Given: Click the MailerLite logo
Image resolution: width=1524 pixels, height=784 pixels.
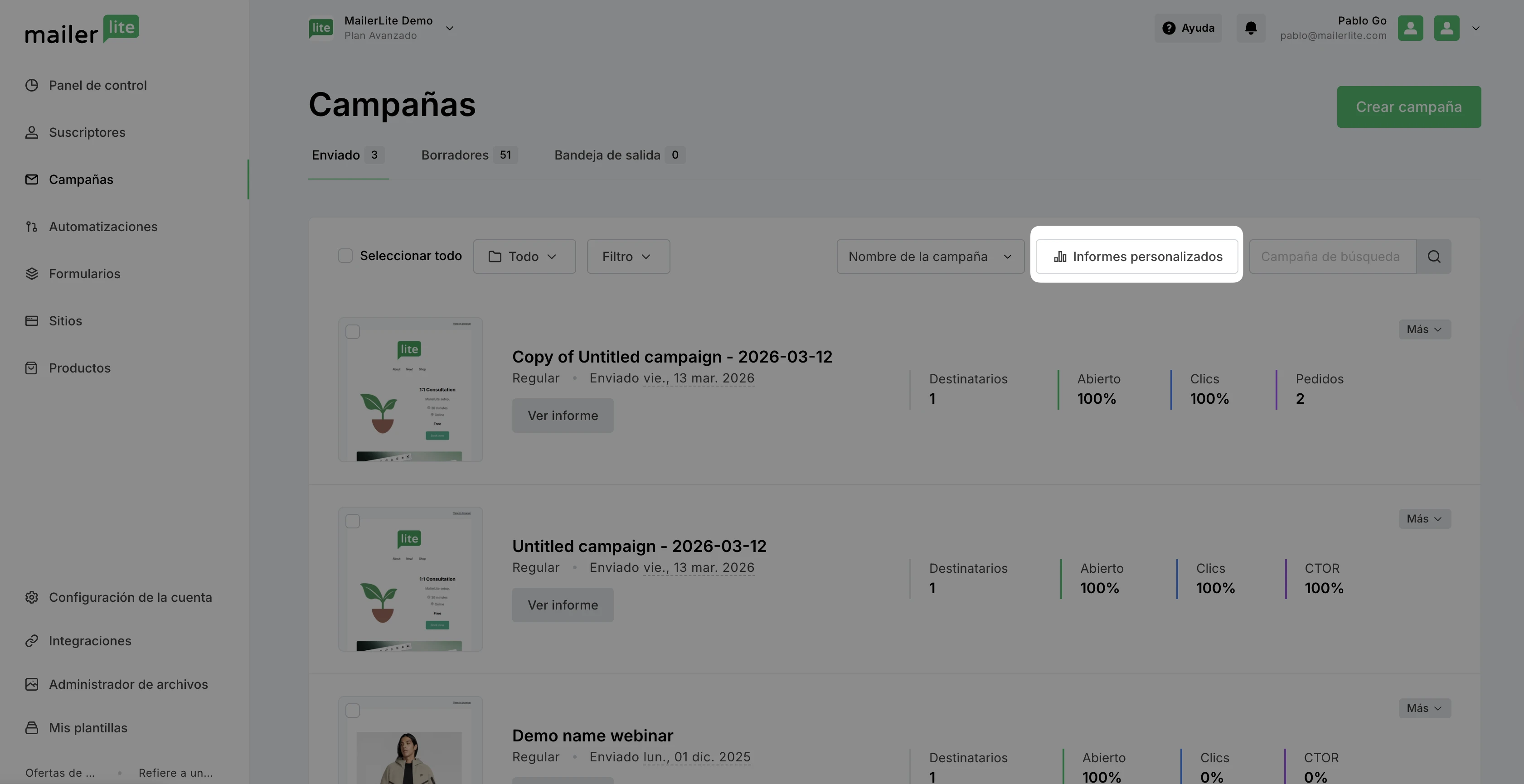Looking at the screenshot, I should click(82, 29).
